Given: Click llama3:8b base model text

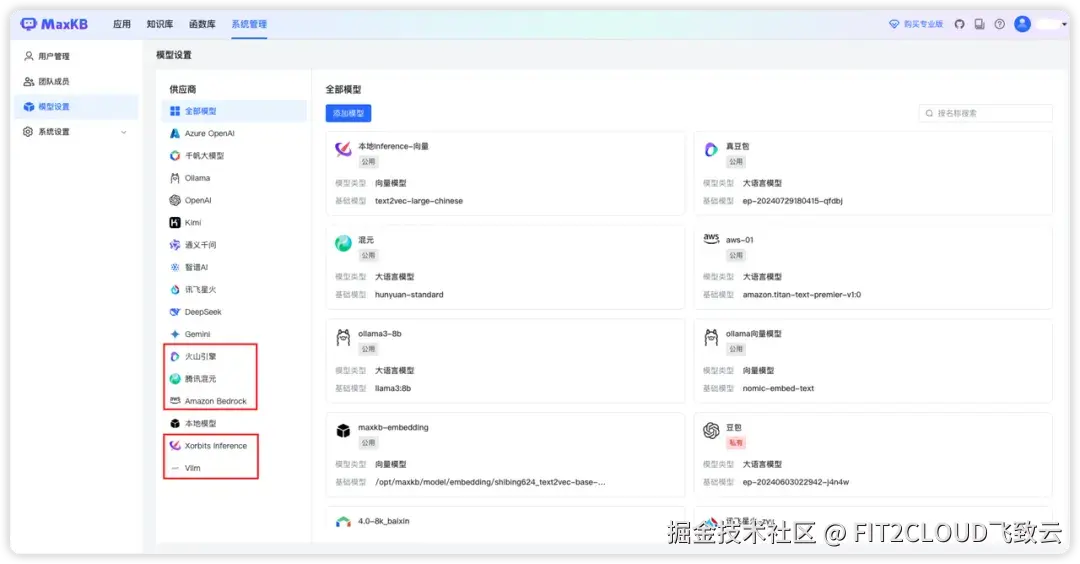Looking at the screenshot, I should coord(393,388).
